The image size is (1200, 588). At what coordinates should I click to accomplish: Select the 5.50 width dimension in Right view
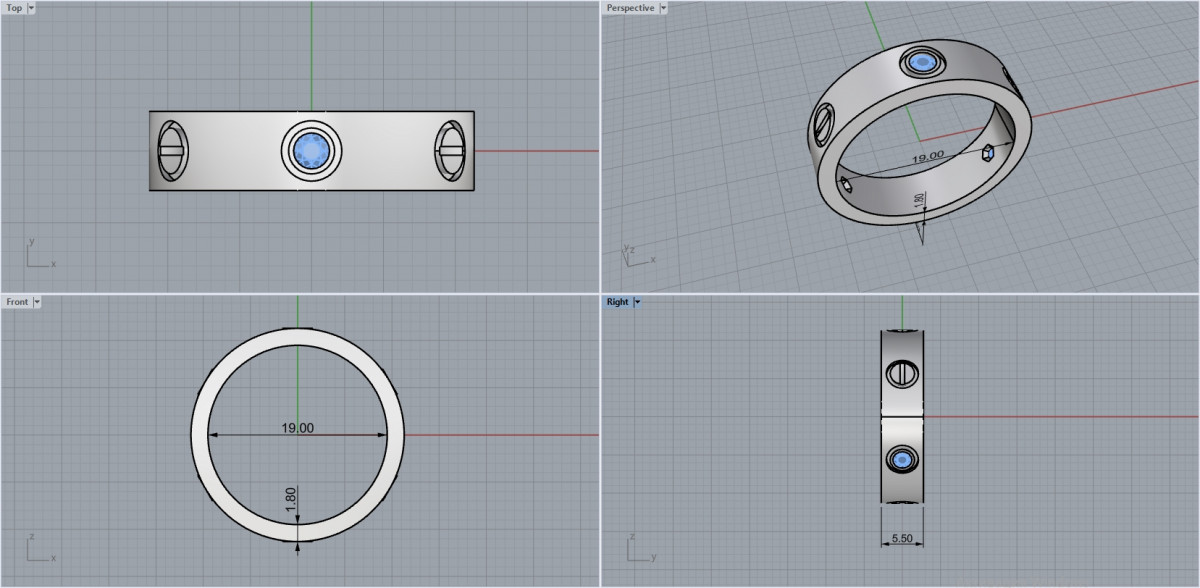tap(901, 539)
